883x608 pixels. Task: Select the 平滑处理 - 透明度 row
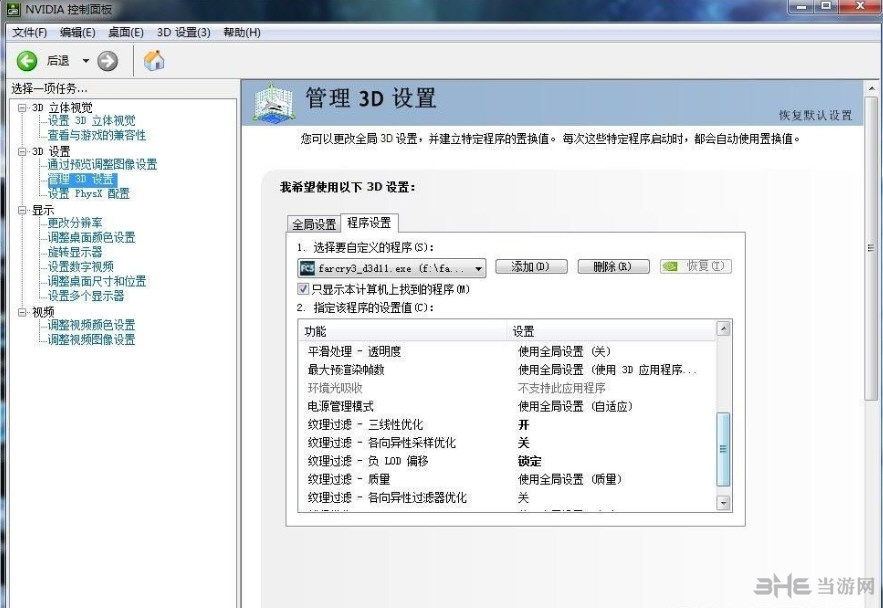pos(507,352)
